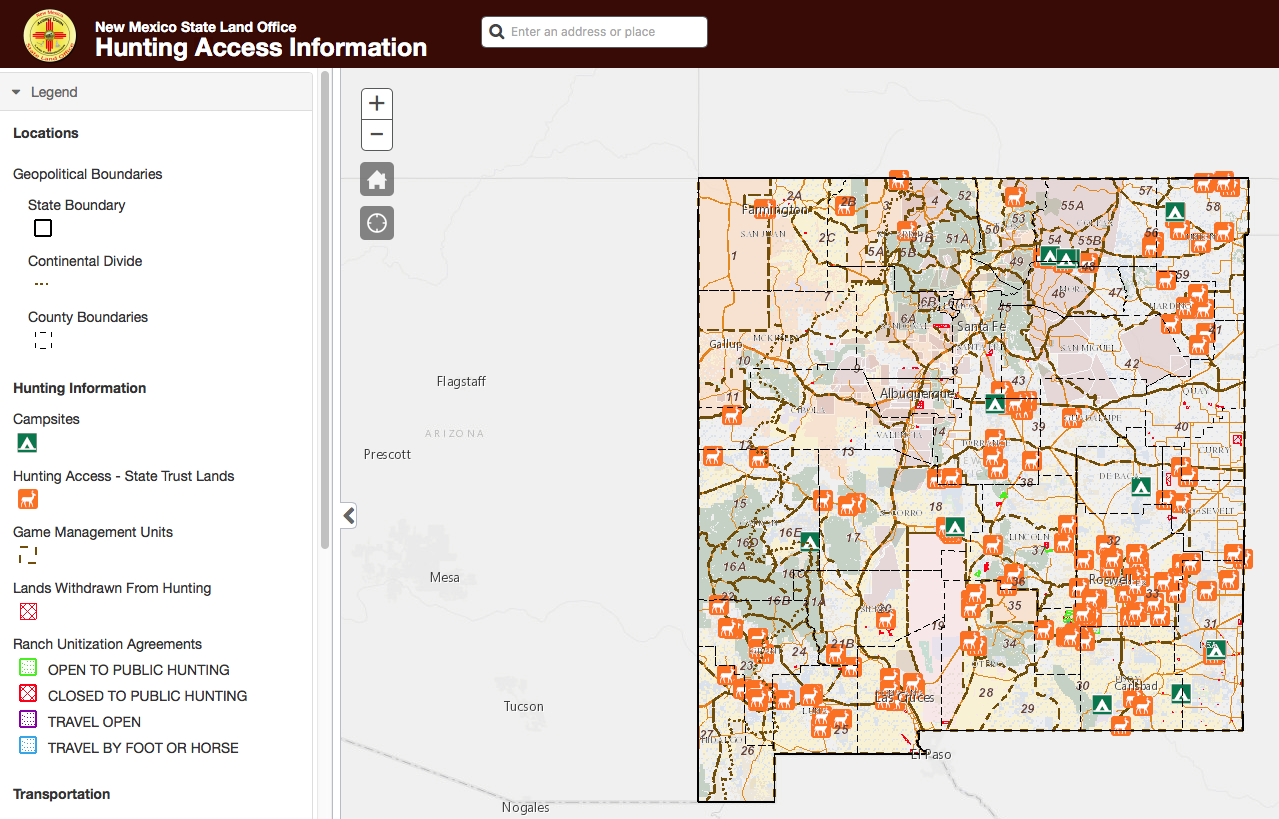Click the search magnifier icon
The image size is (1279, 819).
coord(496,32)
